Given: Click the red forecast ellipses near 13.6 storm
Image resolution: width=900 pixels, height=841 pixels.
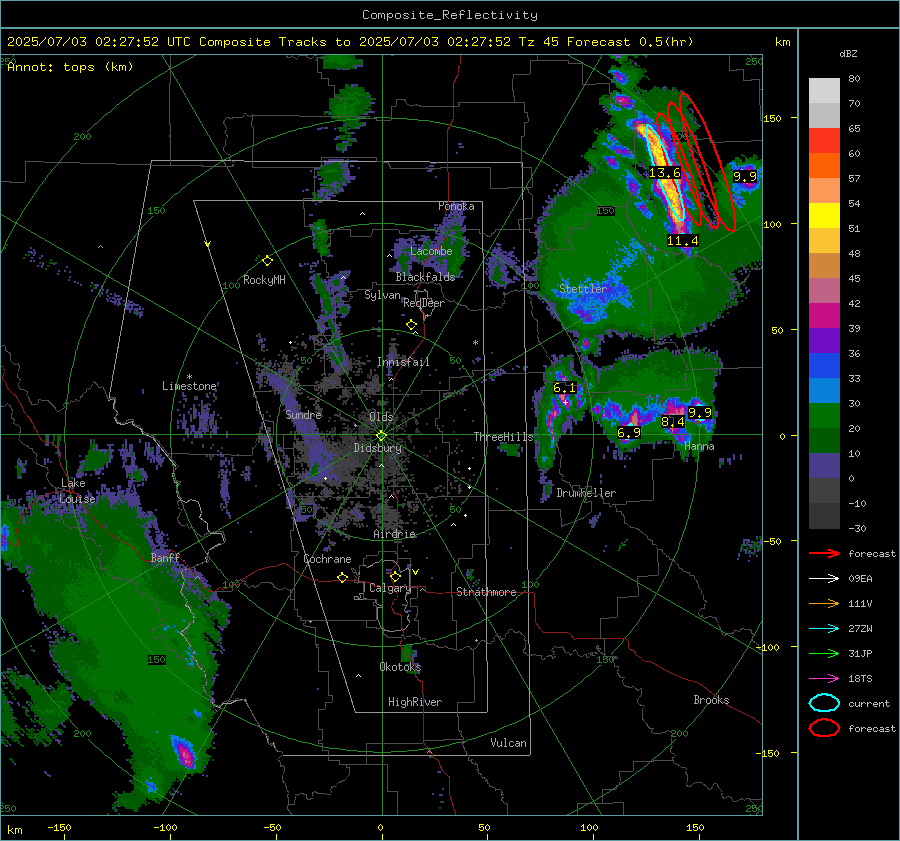Looking at the screenshot, I should (696, 161).
